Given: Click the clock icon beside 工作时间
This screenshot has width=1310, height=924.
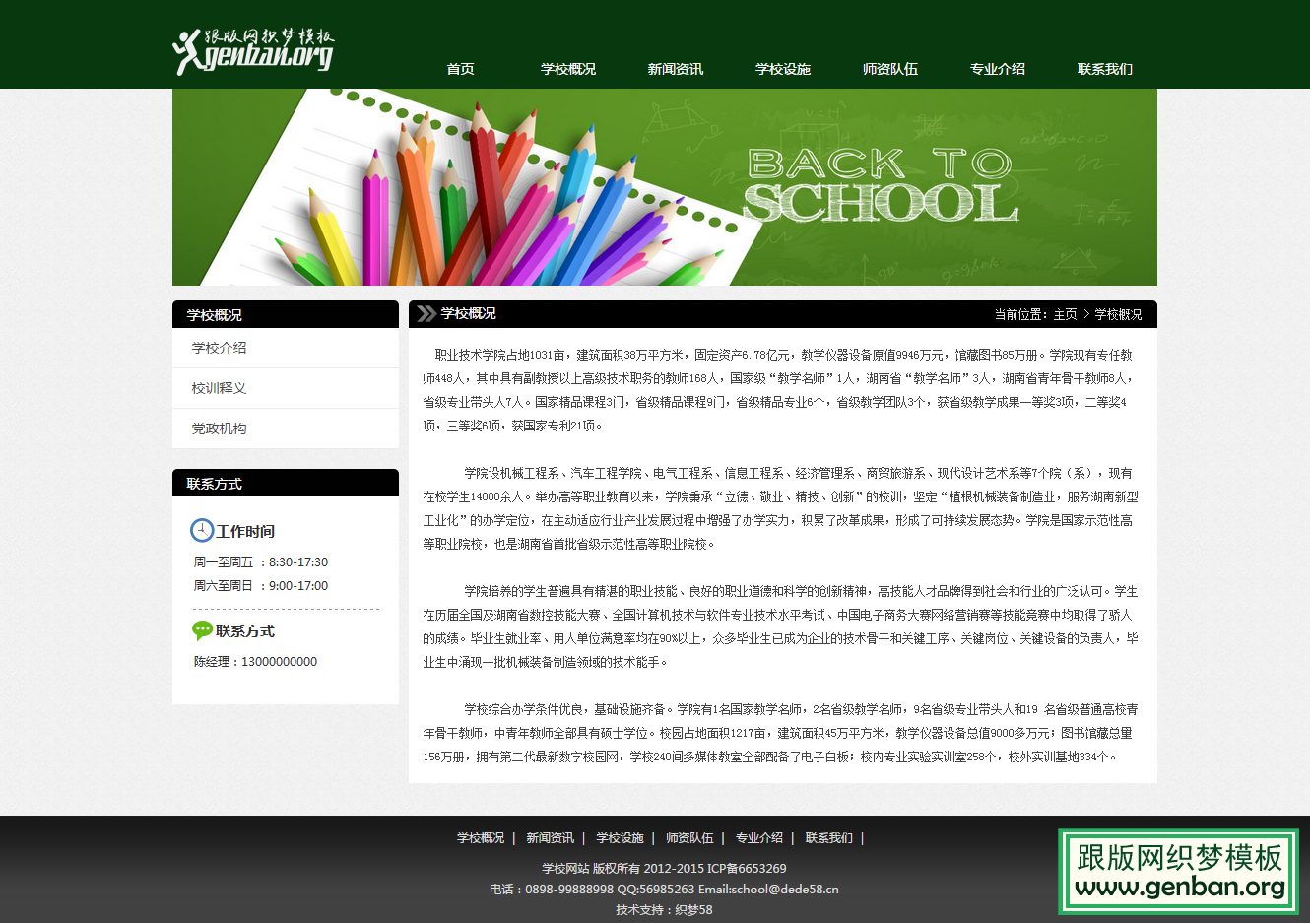Looking at the screenshot, I should [201, 531].
